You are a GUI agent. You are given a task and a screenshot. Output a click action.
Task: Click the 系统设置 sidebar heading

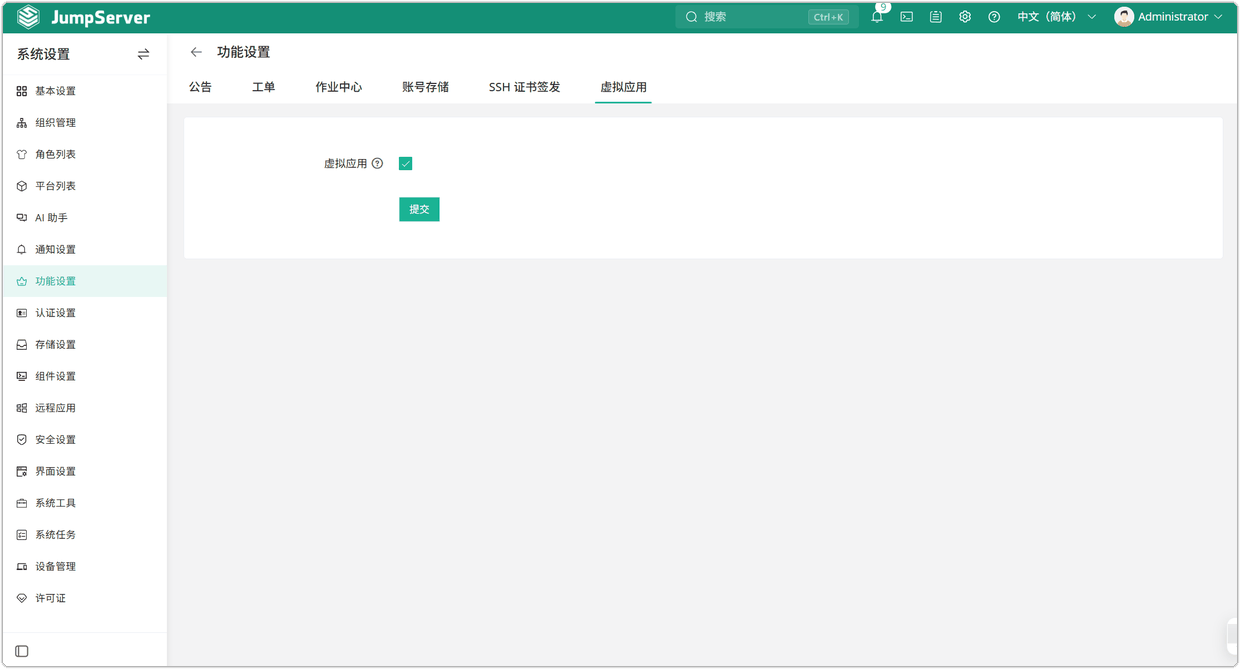44,54
